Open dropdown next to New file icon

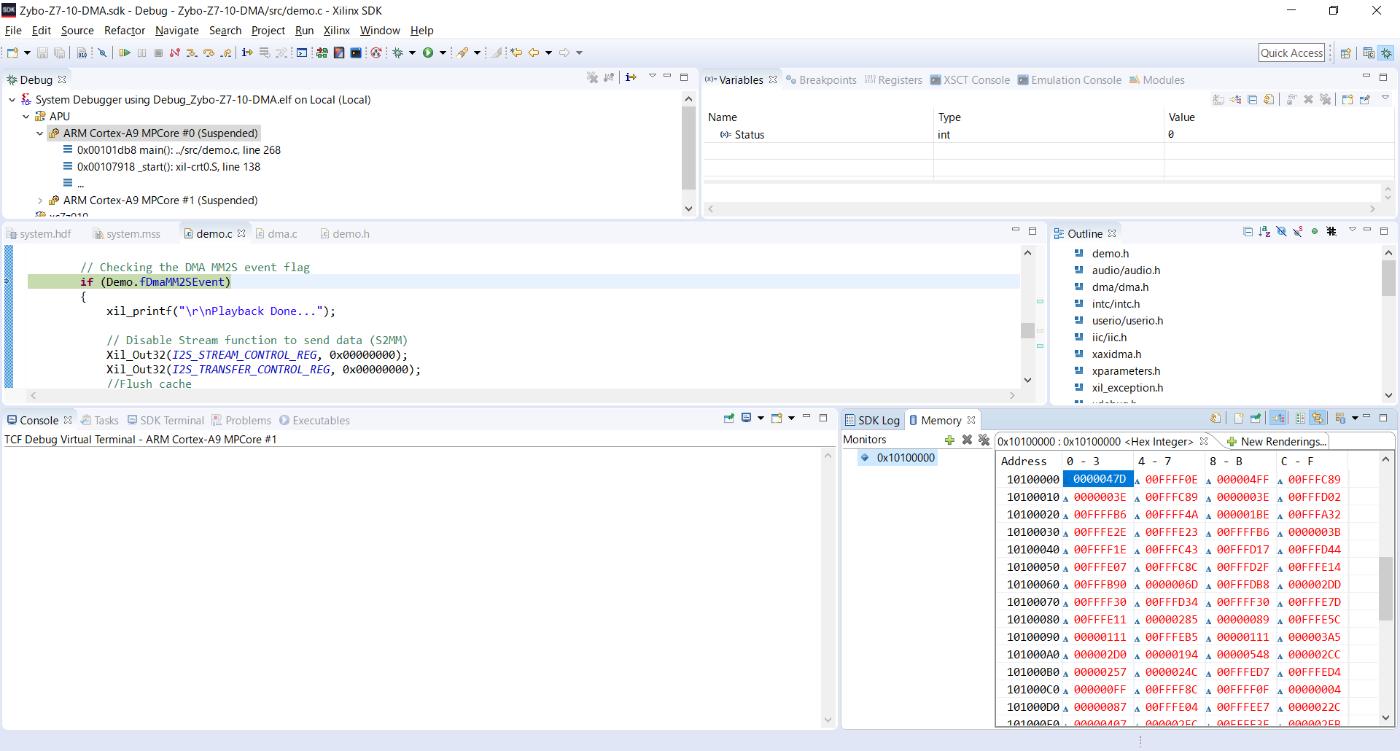(x=27, y=52)
